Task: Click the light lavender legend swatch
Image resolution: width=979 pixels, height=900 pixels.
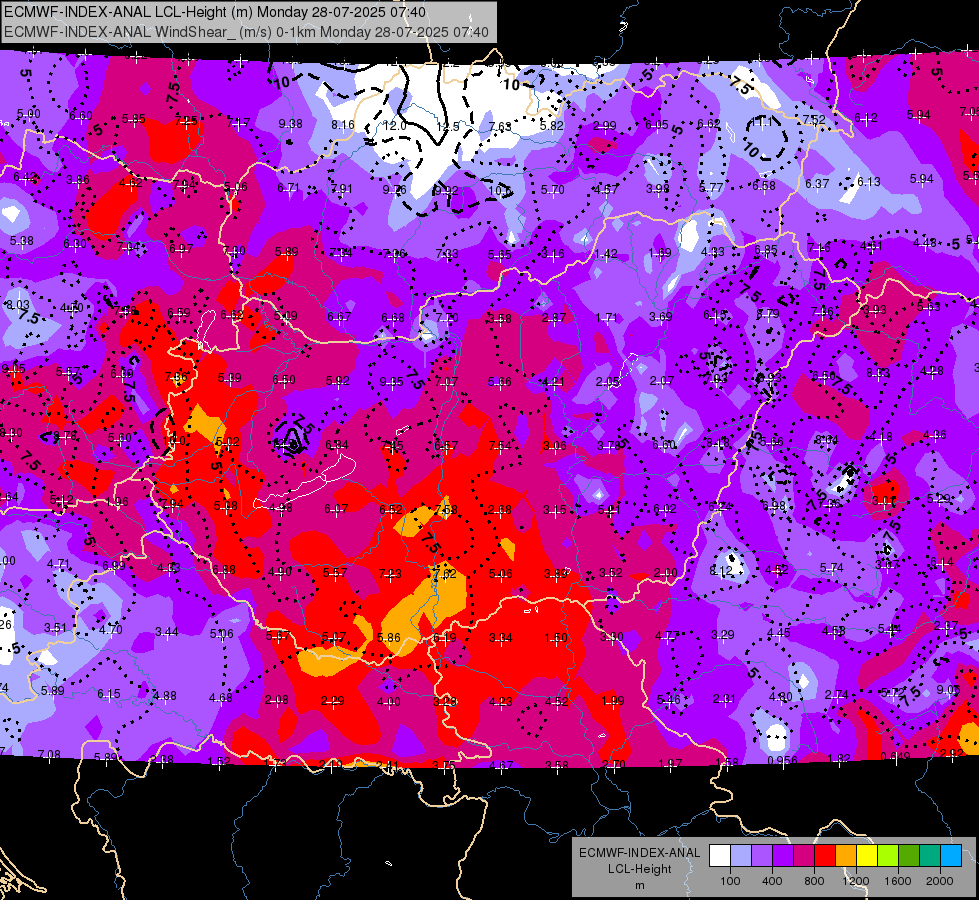Action: 741,856
